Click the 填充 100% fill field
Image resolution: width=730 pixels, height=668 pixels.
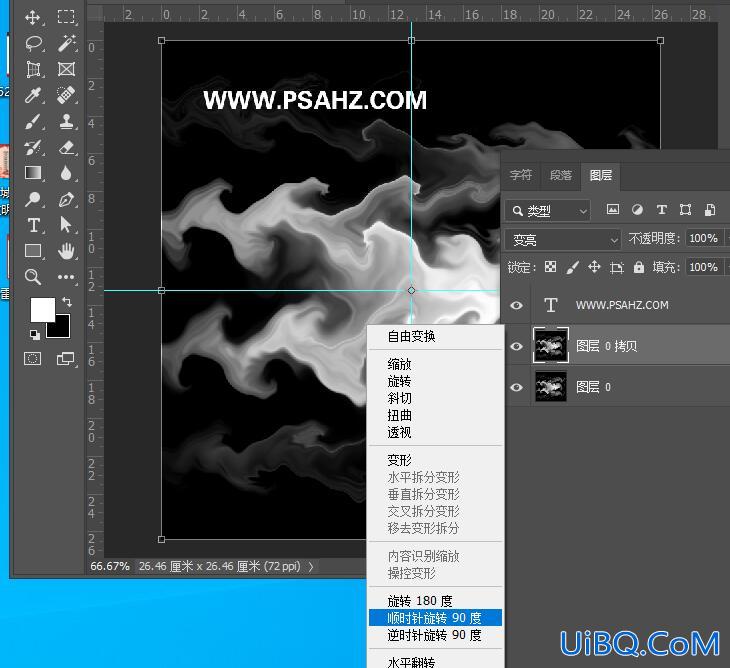point(703,267)
